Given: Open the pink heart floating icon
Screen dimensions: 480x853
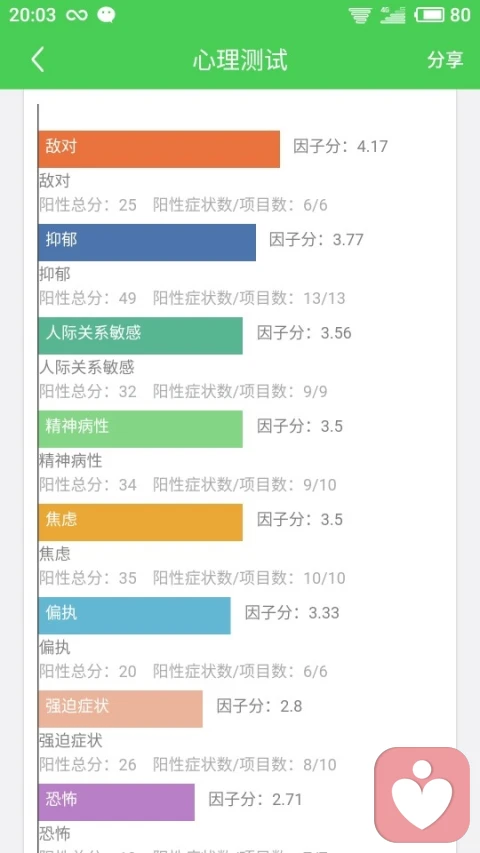Looking at the screenshot, I should [422, 795].
